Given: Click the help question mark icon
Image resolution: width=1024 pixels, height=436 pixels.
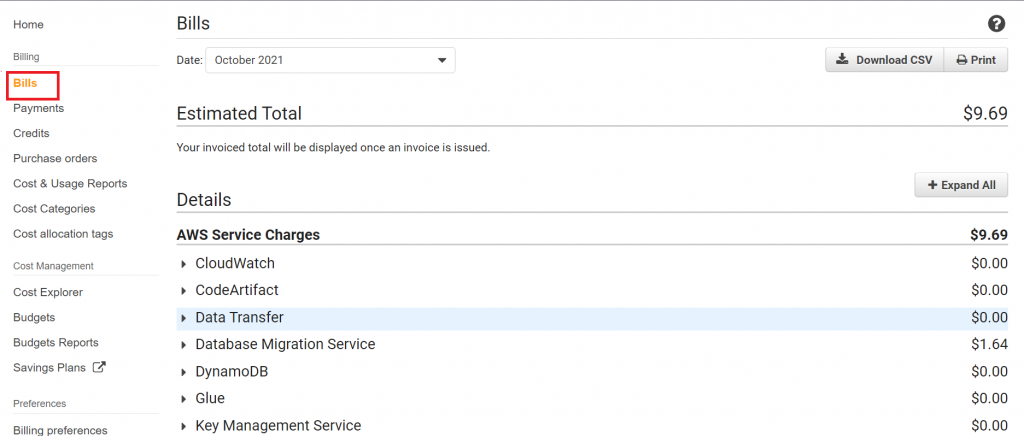Looking at the screenshot, I should [996, 24].
